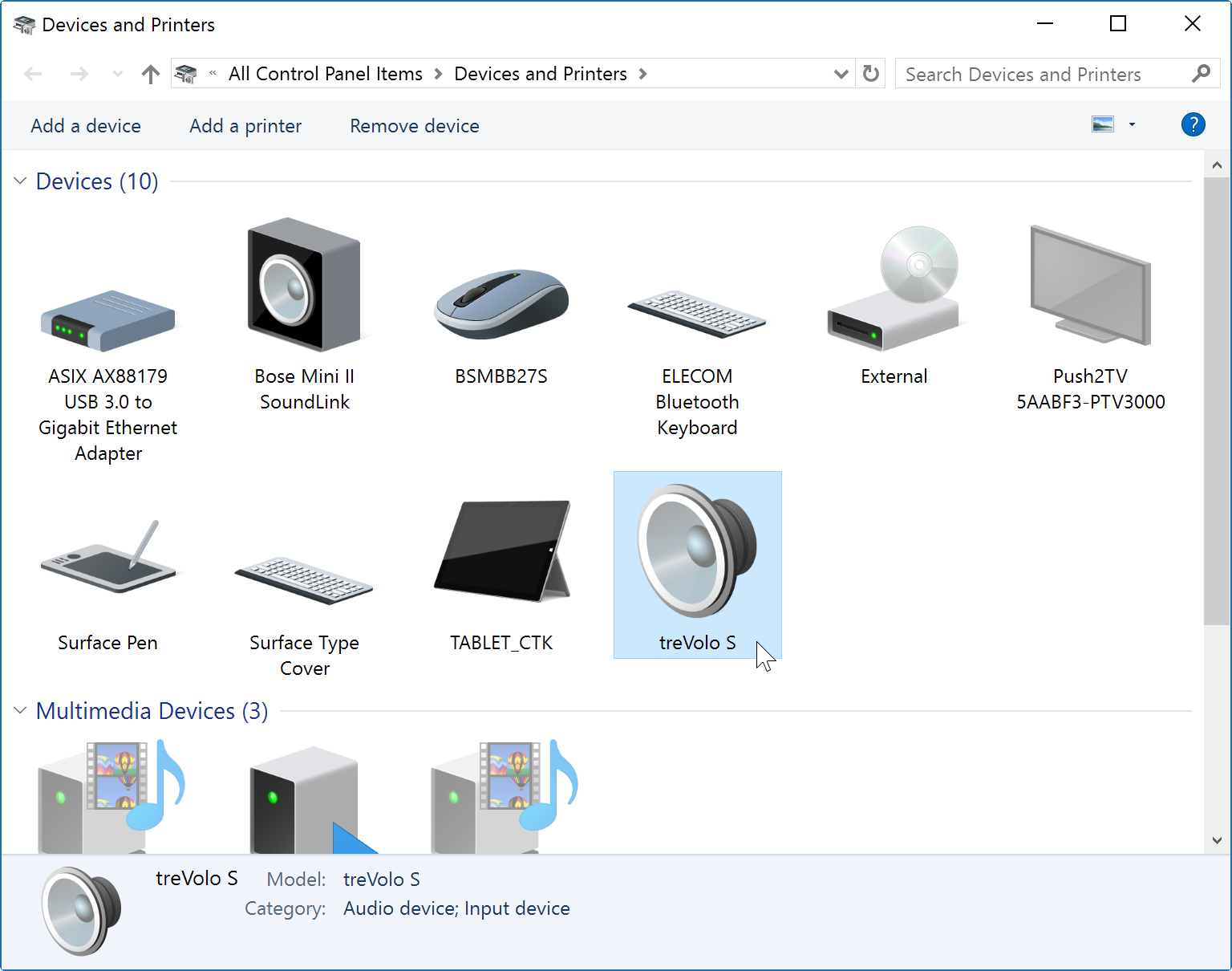Image resolution: width=1232 pixels, height=971 pixels.
Task: Click the Back navigation arrow
Action: tap(34, 75)
